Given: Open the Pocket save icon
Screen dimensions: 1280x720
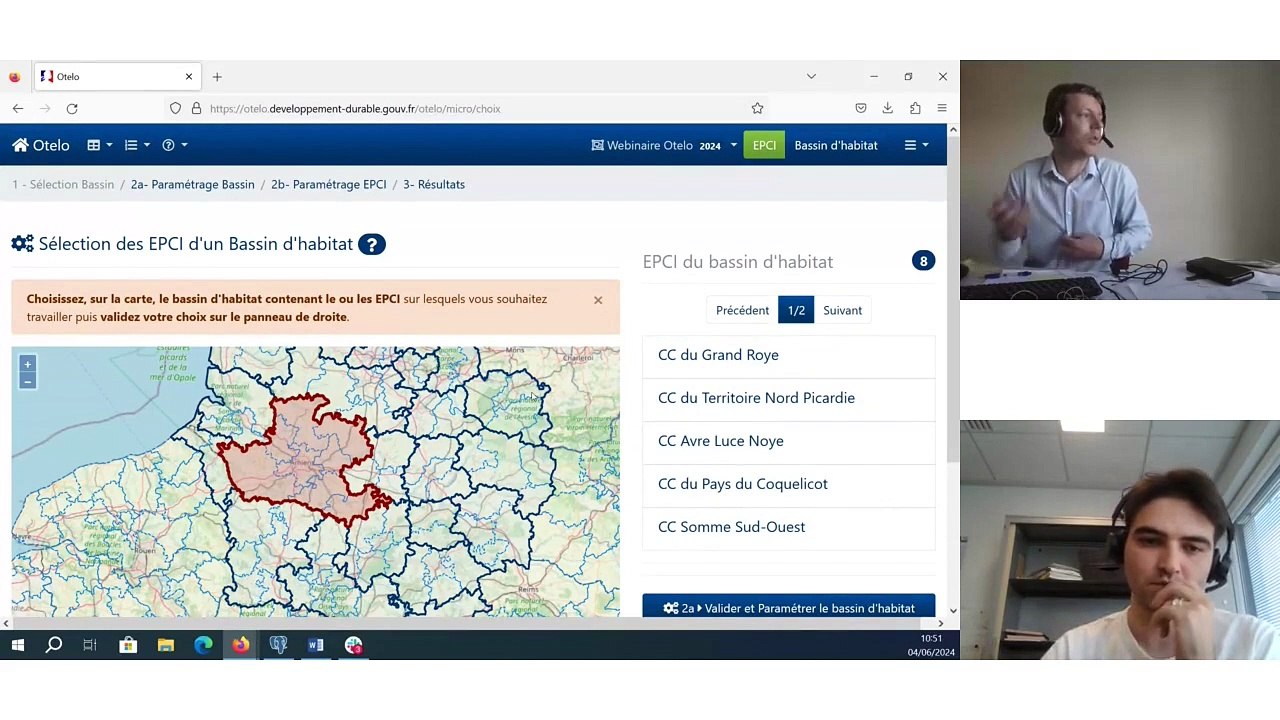Looking at the screenshot, I should tap(860, 108).
